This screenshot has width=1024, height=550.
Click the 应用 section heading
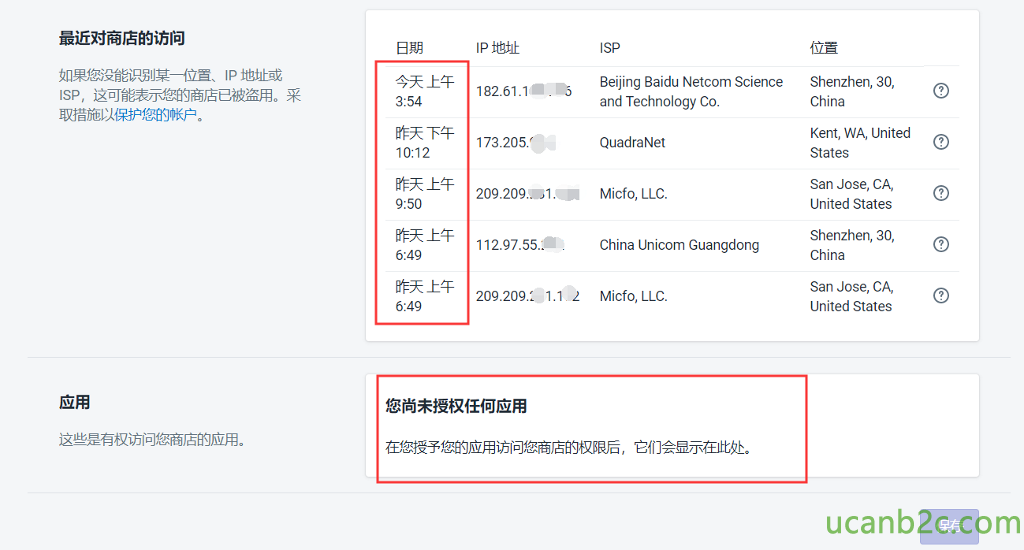[x=74, y=402]
